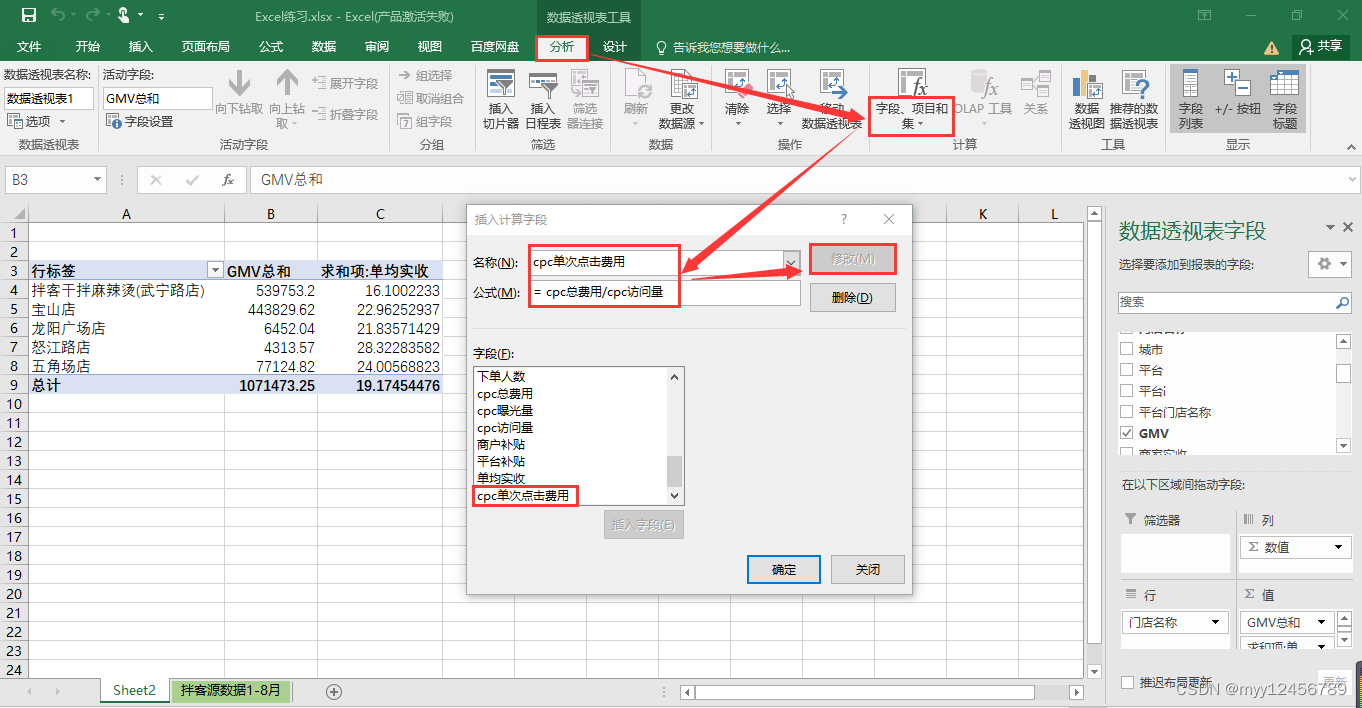This screenshot has width=1362, height=708.
Task: Toggle the +/- buttons (+/- 按钮) display
Action: (1238, 98)
